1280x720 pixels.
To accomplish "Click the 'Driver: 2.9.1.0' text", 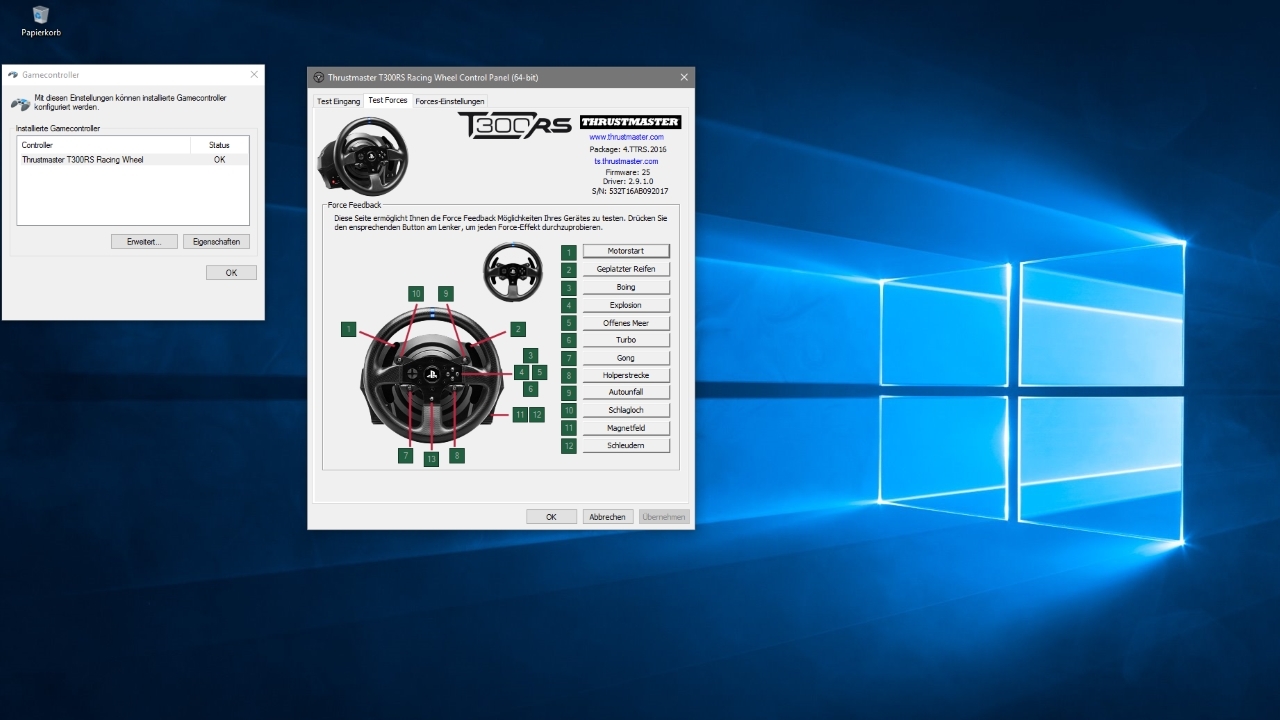I will tap(627, 181).
